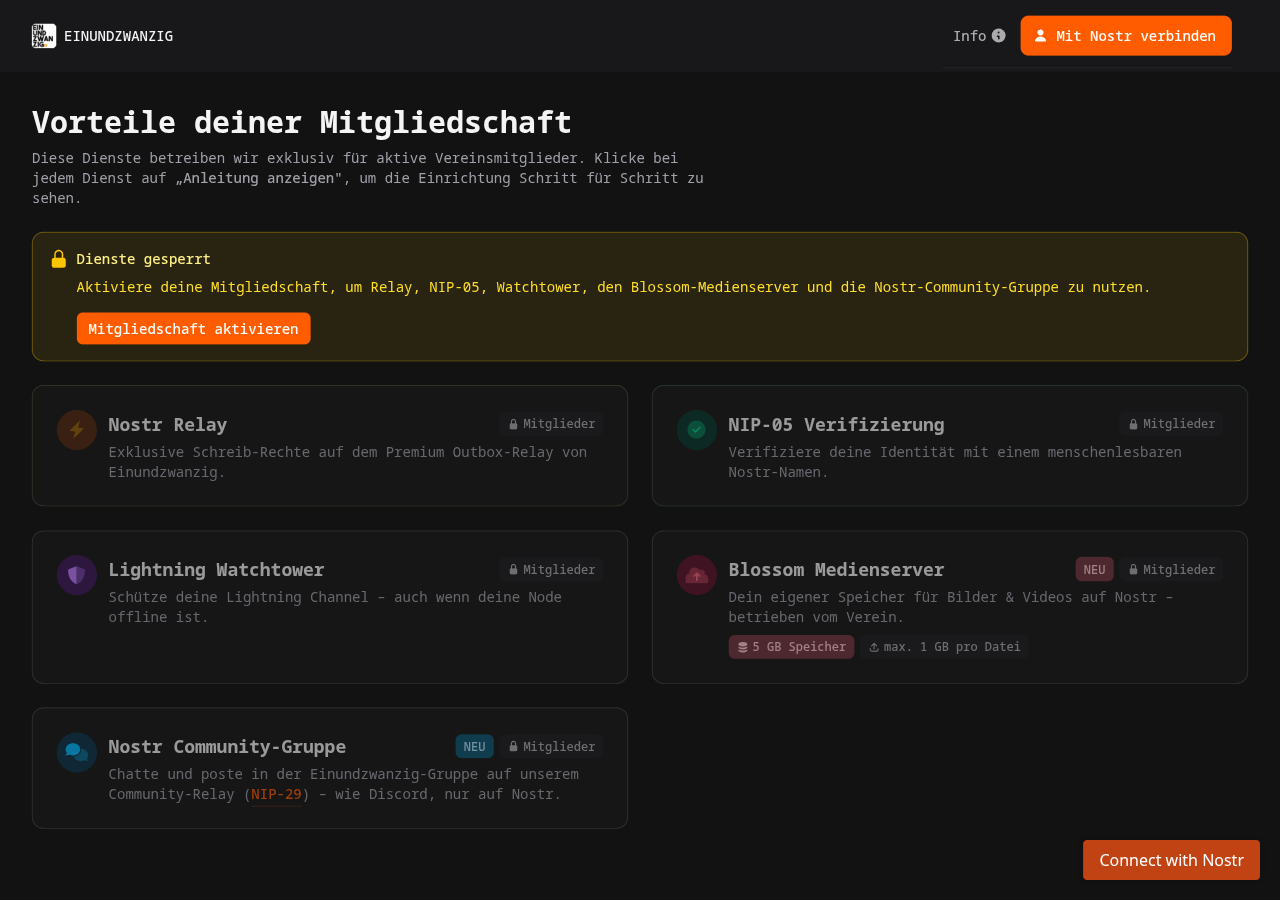The width and height of the screenshot is (1280, 900).
Task: Click the lock icon in Community-Gruppe Mitglieder badge
Action: [514, 746]
